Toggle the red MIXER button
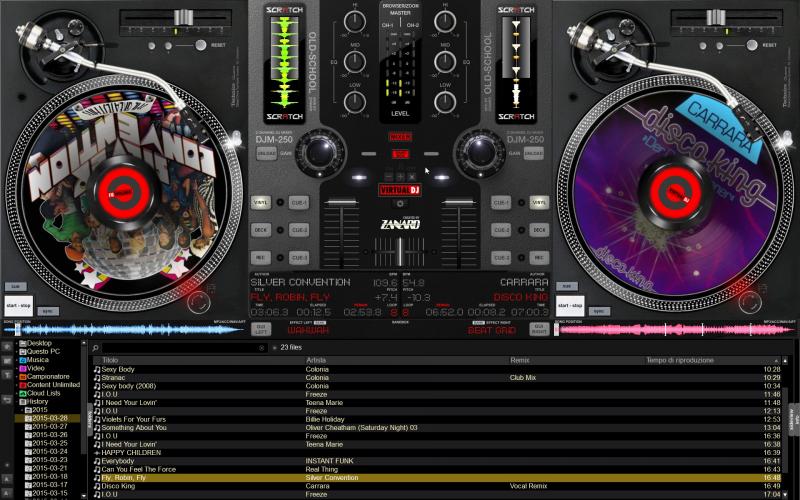Screen dimensions: 800x500 point(400,137)
